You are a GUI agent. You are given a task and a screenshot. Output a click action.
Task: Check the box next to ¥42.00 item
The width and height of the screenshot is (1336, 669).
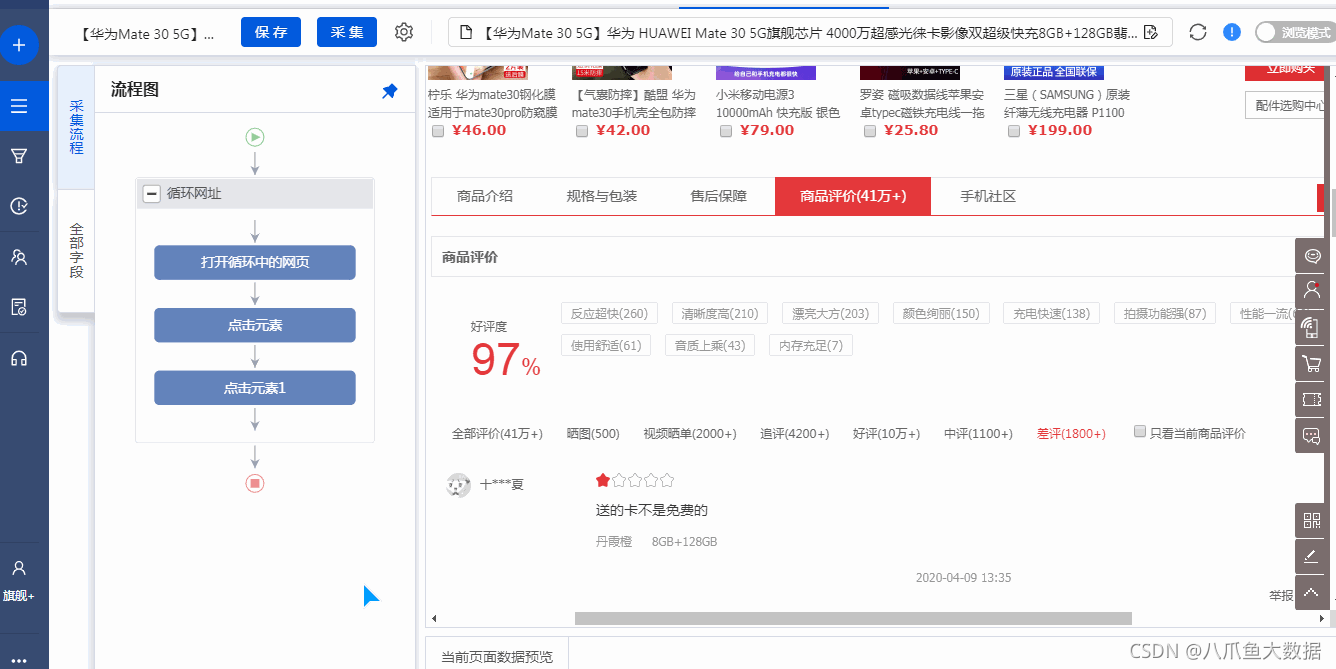click(582, 131)
